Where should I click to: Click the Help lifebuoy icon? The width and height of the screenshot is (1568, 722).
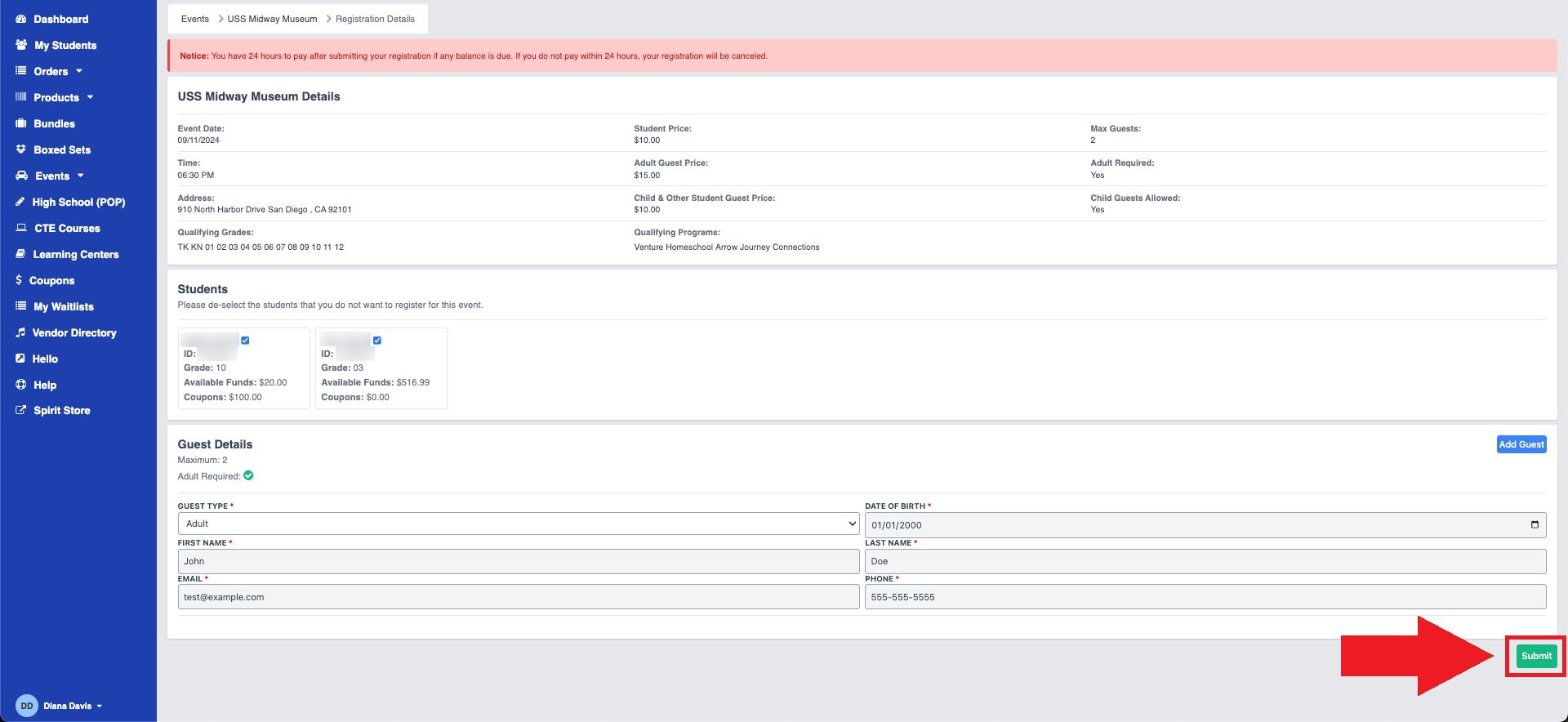(21, 385)
